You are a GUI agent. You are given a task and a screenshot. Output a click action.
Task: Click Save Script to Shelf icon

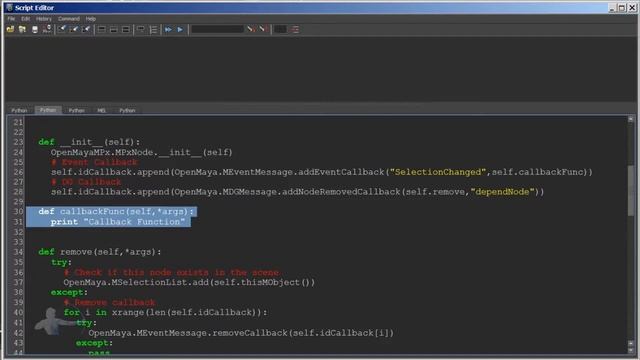coord(47,29)
